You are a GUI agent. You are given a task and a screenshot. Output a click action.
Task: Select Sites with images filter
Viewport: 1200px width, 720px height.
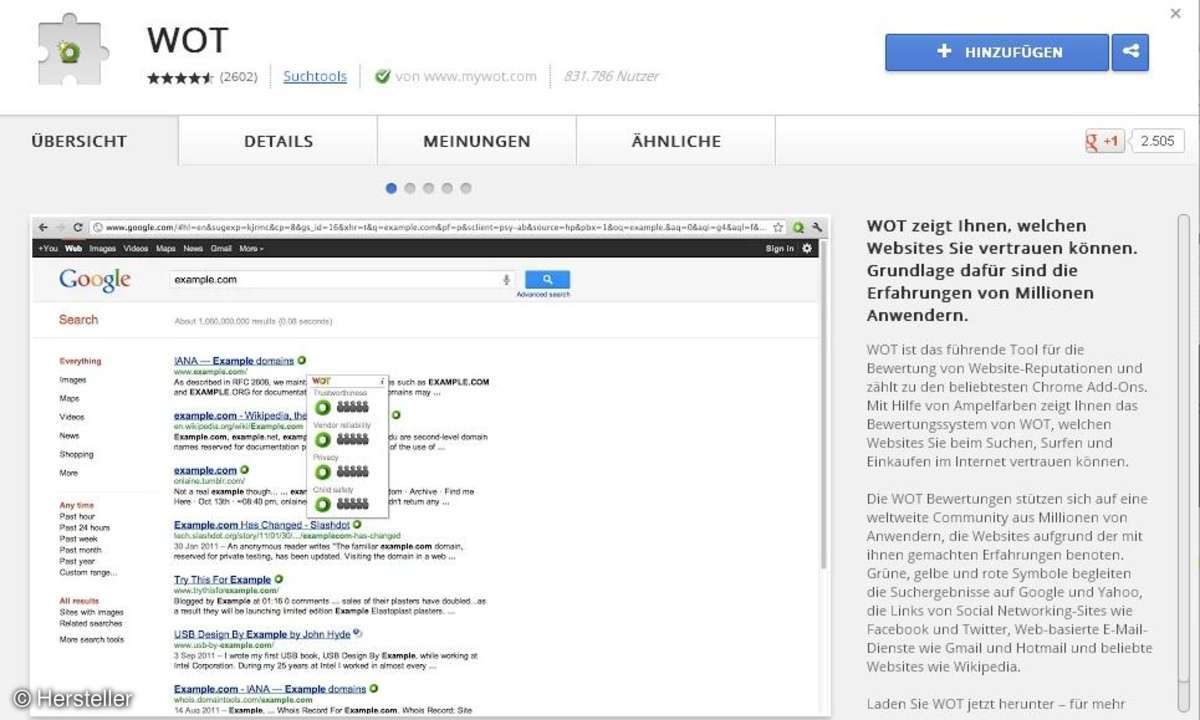(x=91, y=612)
